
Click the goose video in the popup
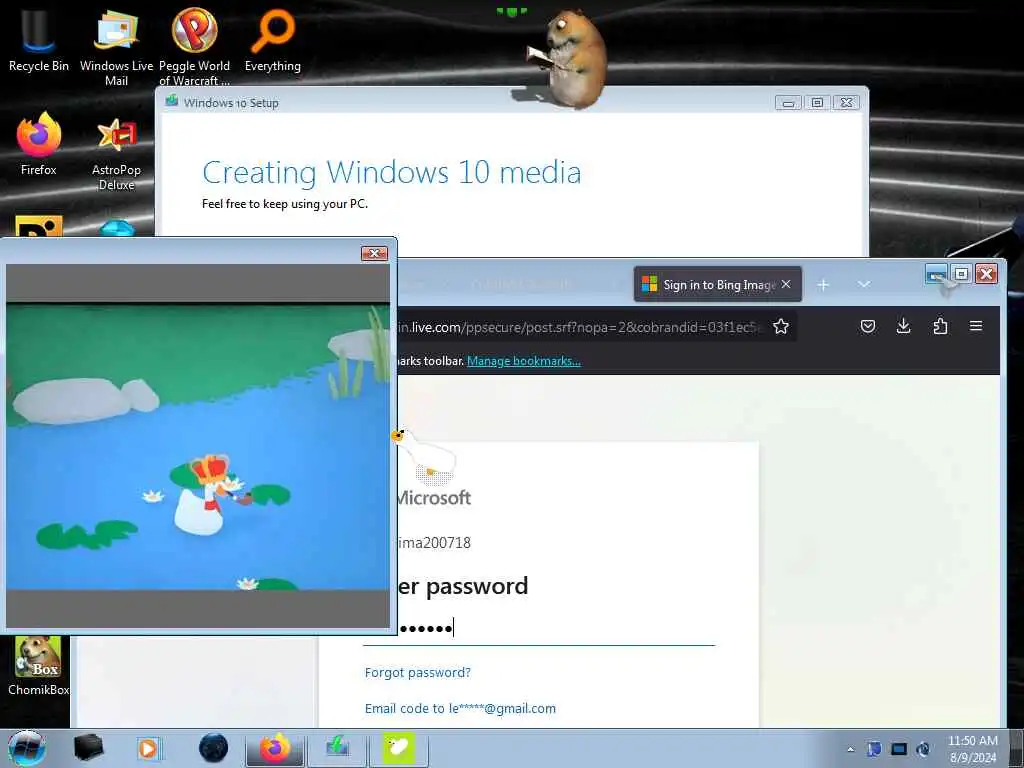tap(198, 447)
